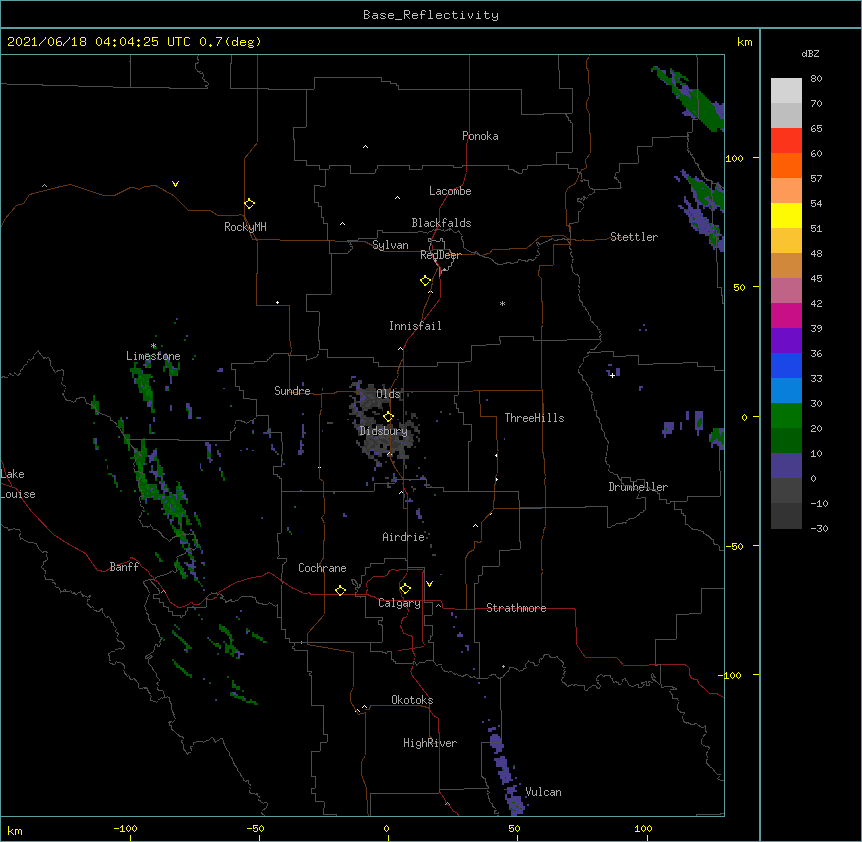Select the Didsbury town label
The width and height of the screenshot is (862, 842).
(x=383, y=431)
